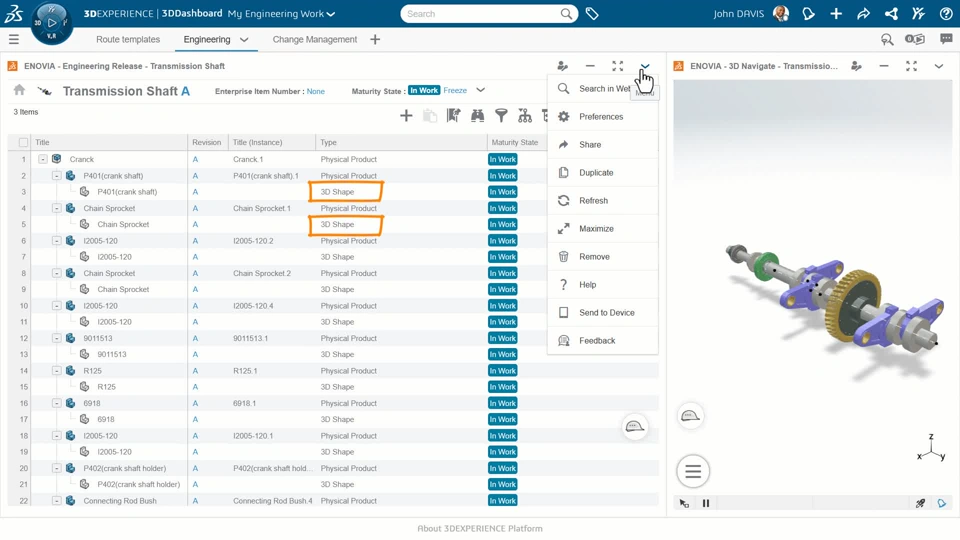This screenshot has height=540, width=960.
Task: Click the add plus icon in toolbar
Action: [406, 116]
